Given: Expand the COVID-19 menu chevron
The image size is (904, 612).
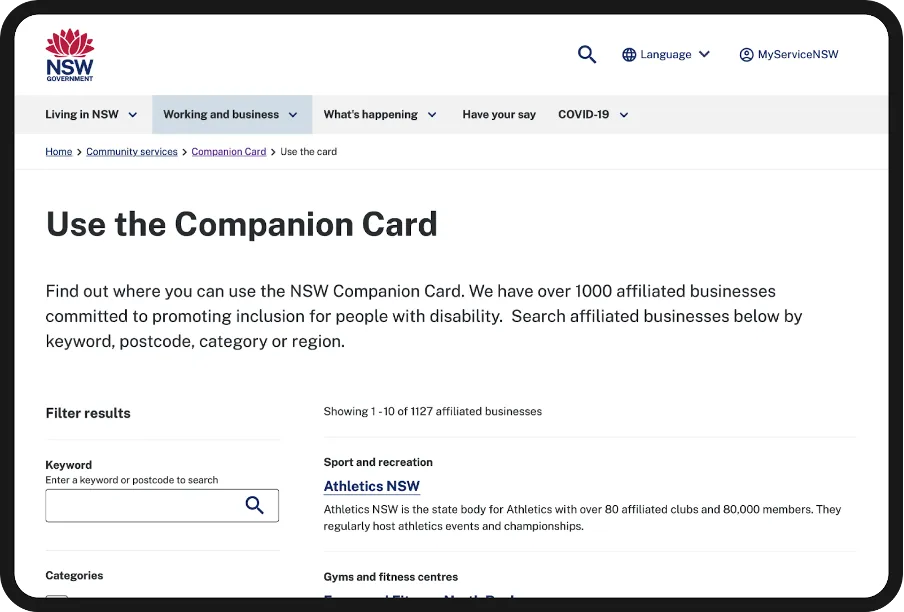Looking at the screenshot, I should coord(623,114).
